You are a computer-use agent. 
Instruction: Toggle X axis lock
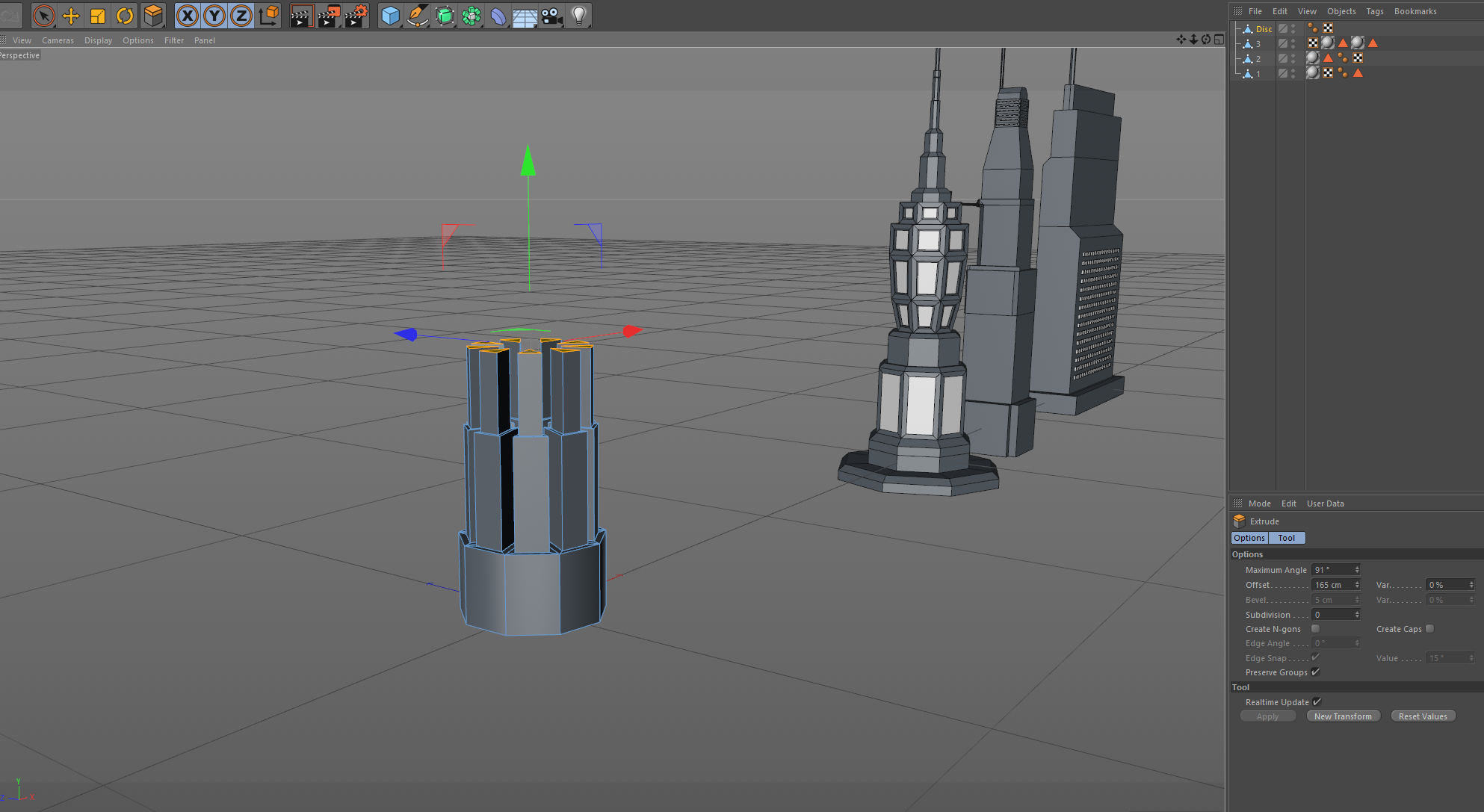pos(188,16)
